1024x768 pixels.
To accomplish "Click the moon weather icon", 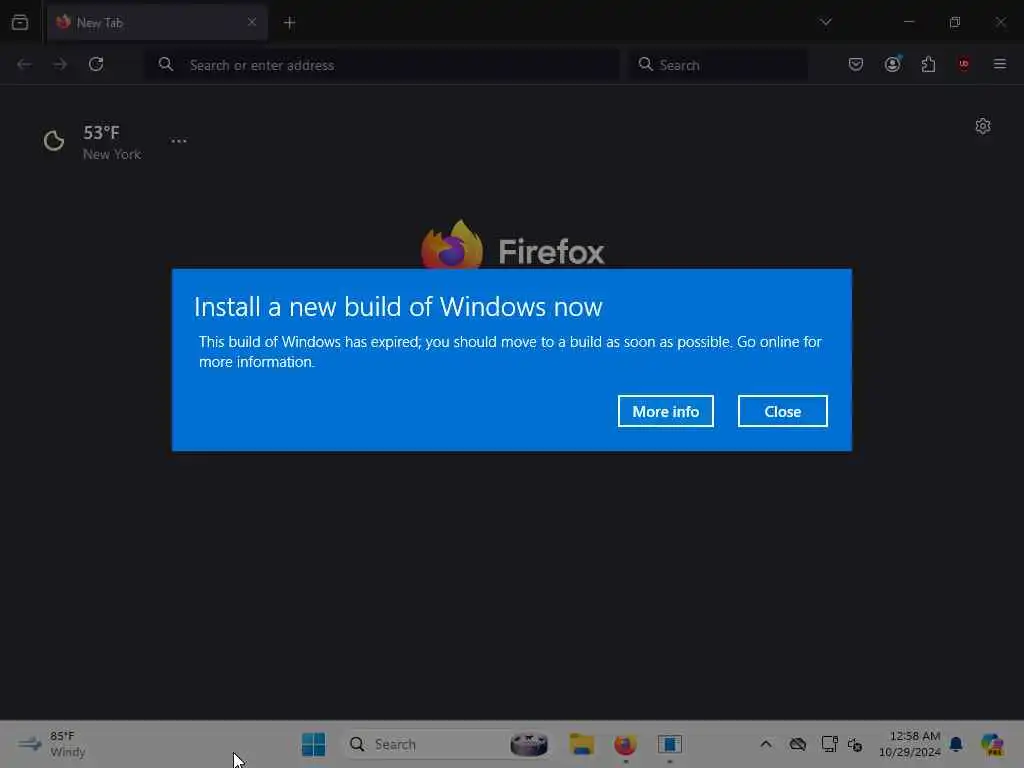I will (x=54, y=141).
